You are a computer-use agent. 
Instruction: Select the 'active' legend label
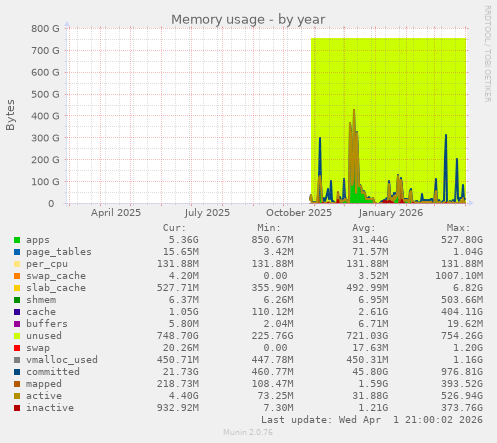pyautogui.click(x=44, y=396)
